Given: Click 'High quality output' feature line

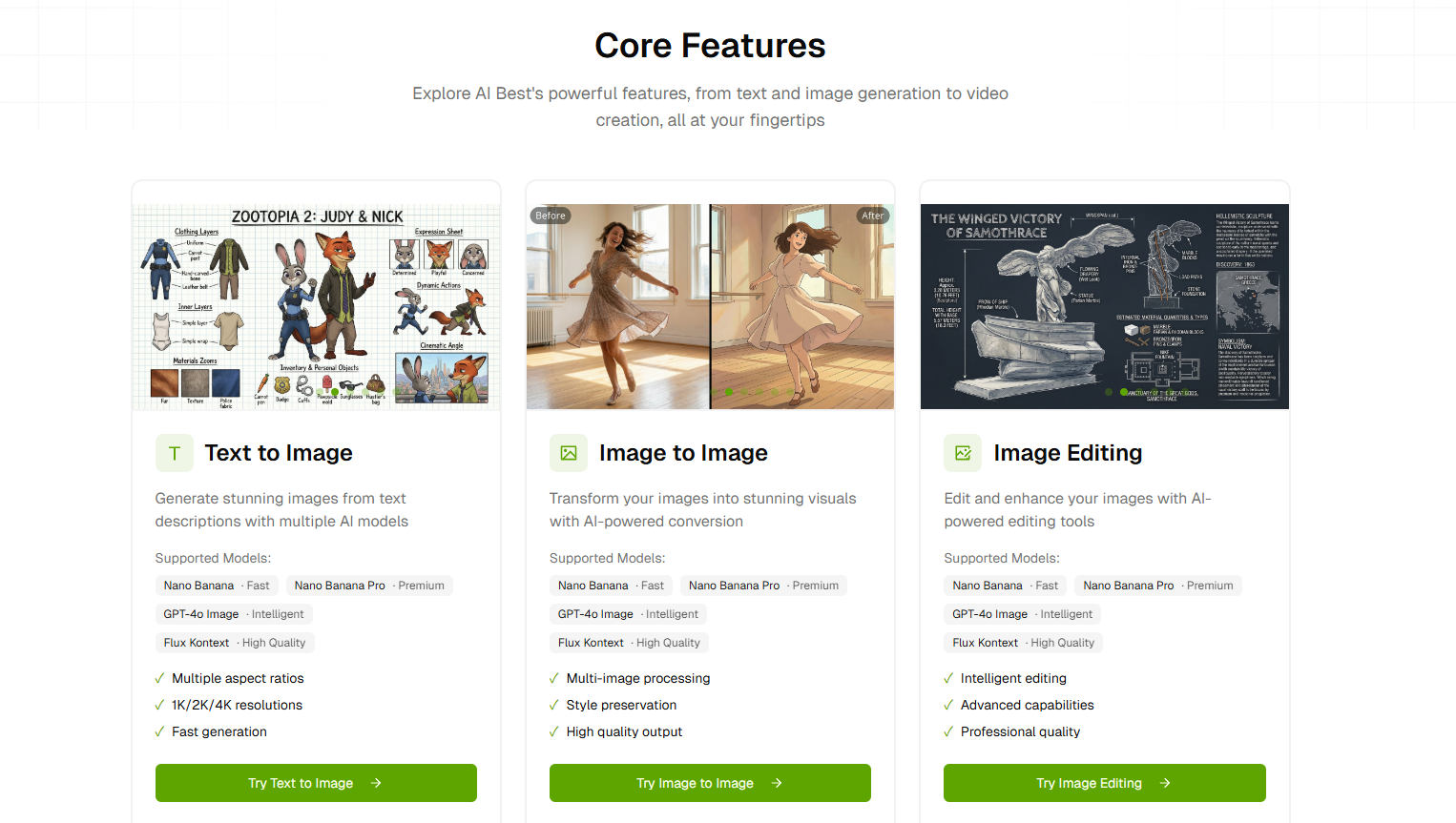Looking at the screenshot, I should click(x=624, y=731).
